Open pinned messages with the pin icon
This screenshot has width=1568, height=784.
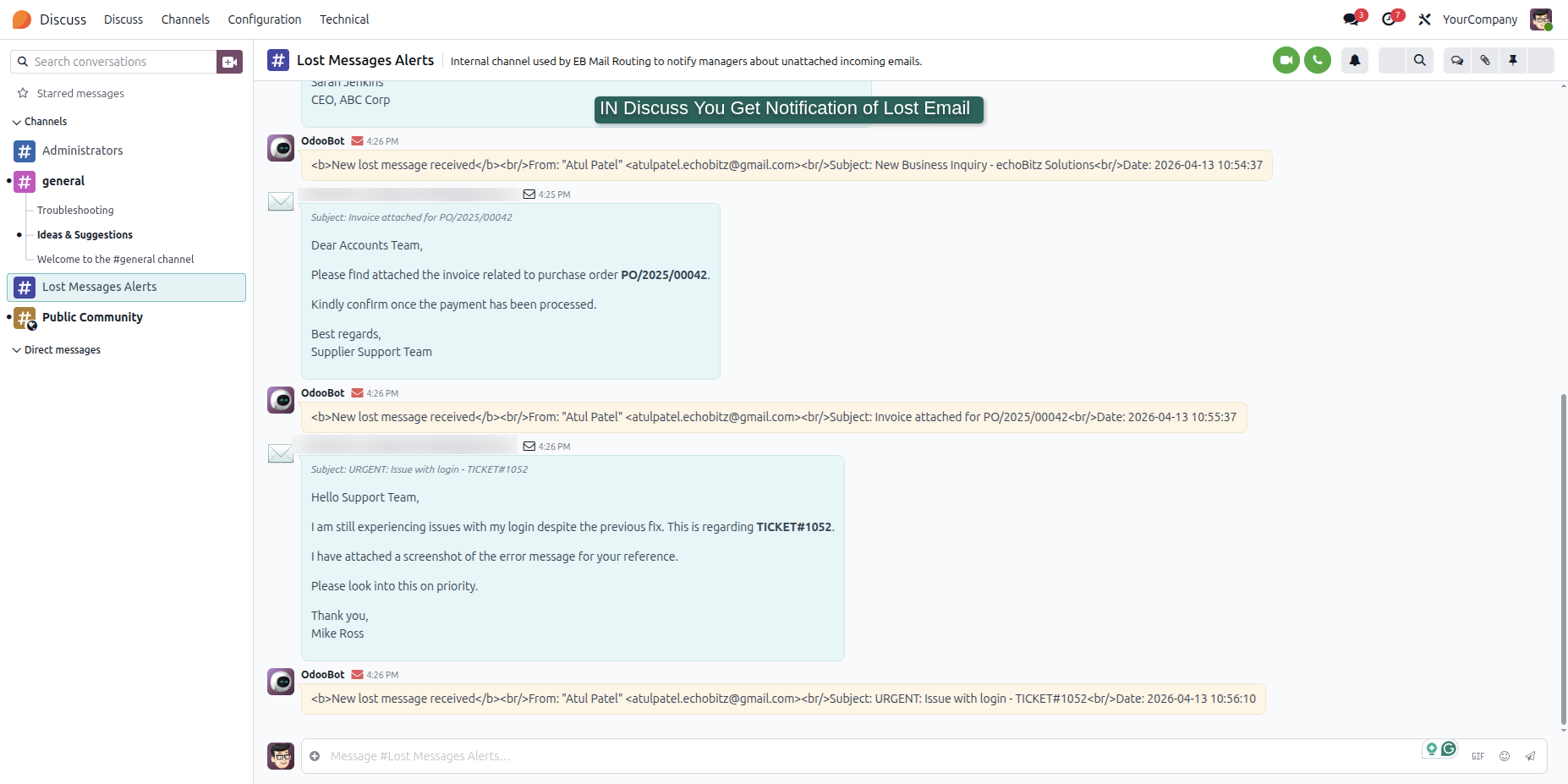coord(1513,60)
